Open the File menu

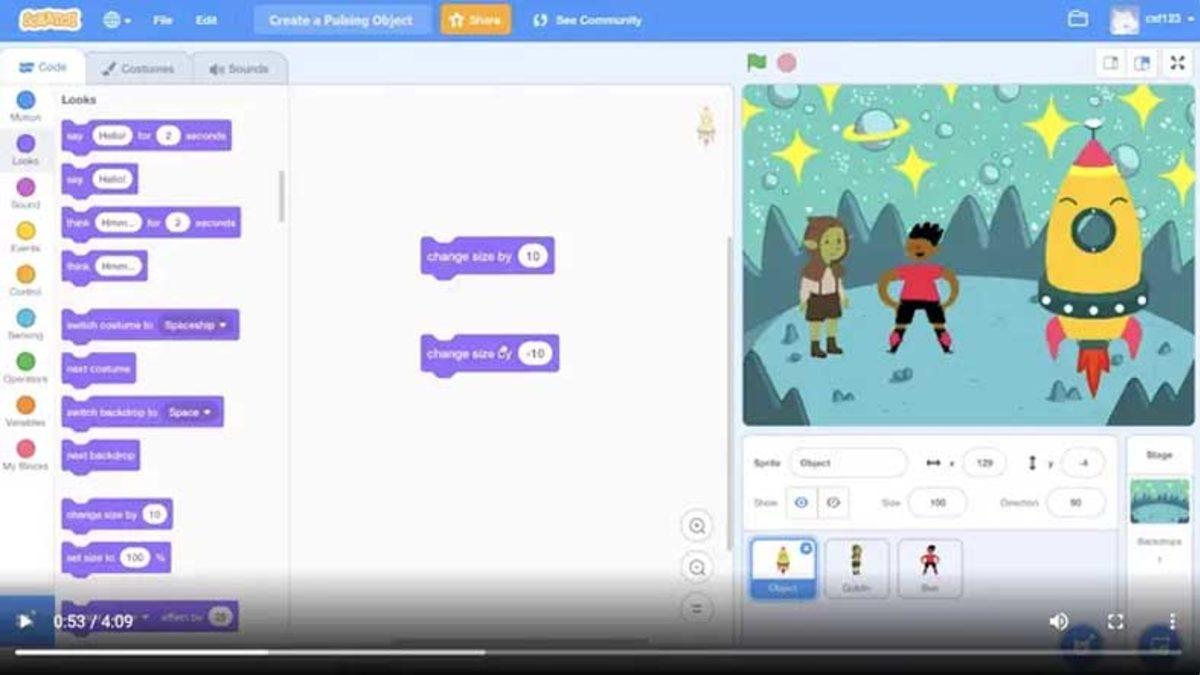[x=163, y=20]
